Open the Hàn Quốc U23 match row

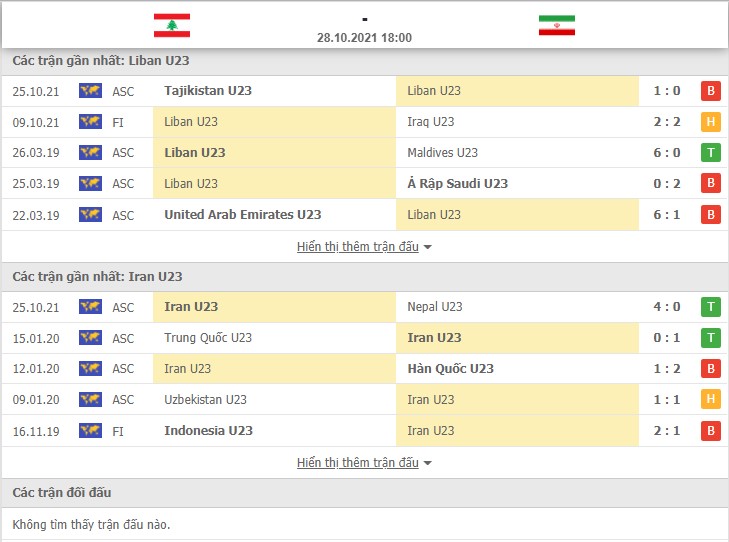tap(364, 369)
